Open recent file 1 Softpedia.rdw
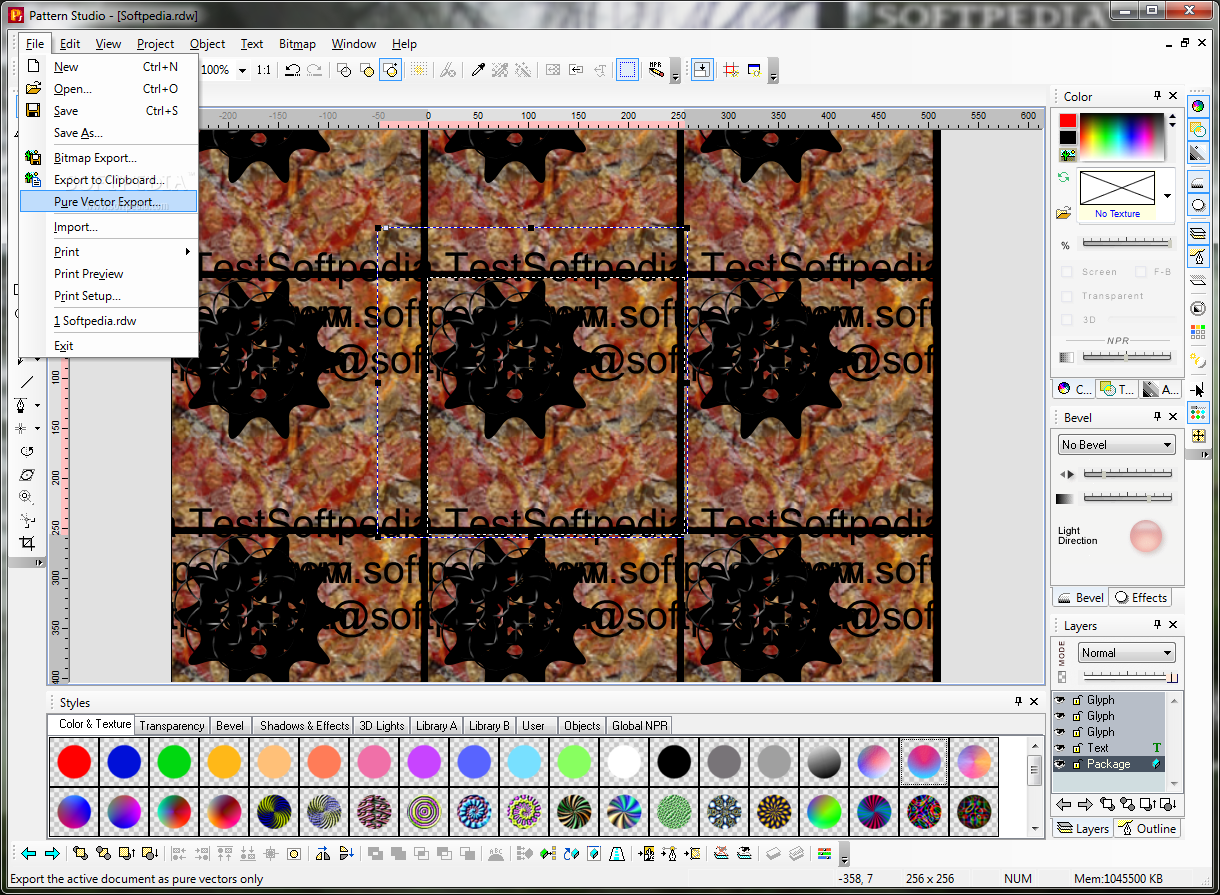The image size is (1220, 895). coord(108,321)
